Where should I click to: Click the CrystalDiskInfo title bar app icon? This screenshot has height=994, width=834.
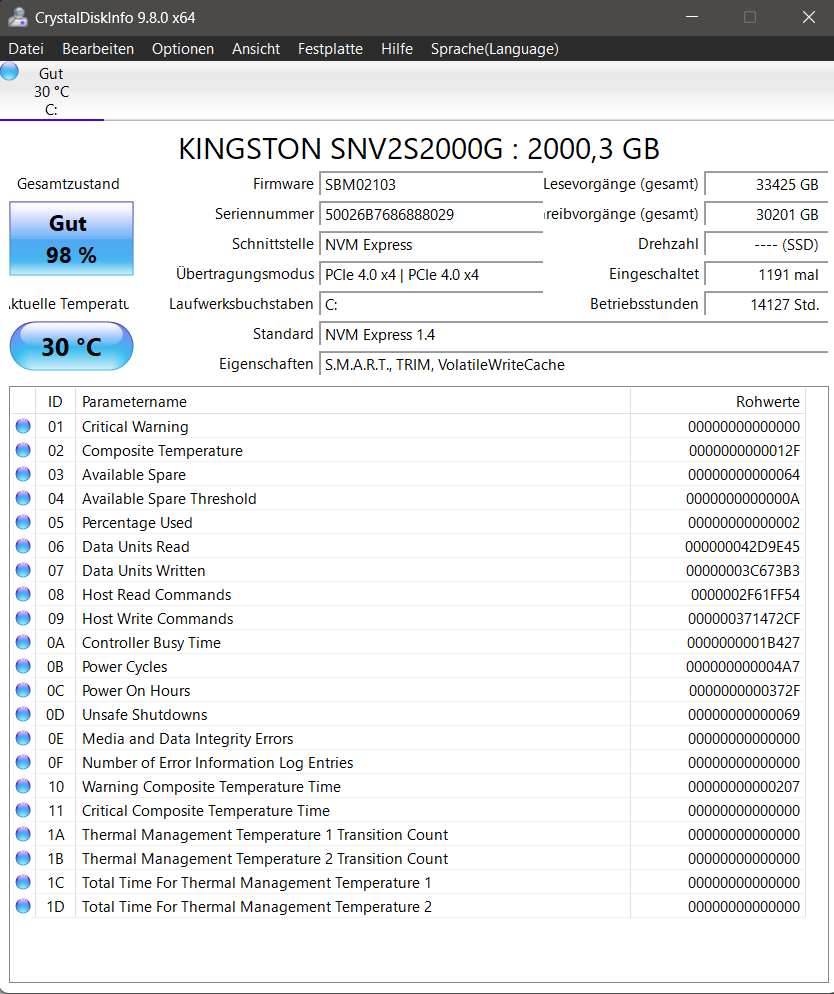17,17
